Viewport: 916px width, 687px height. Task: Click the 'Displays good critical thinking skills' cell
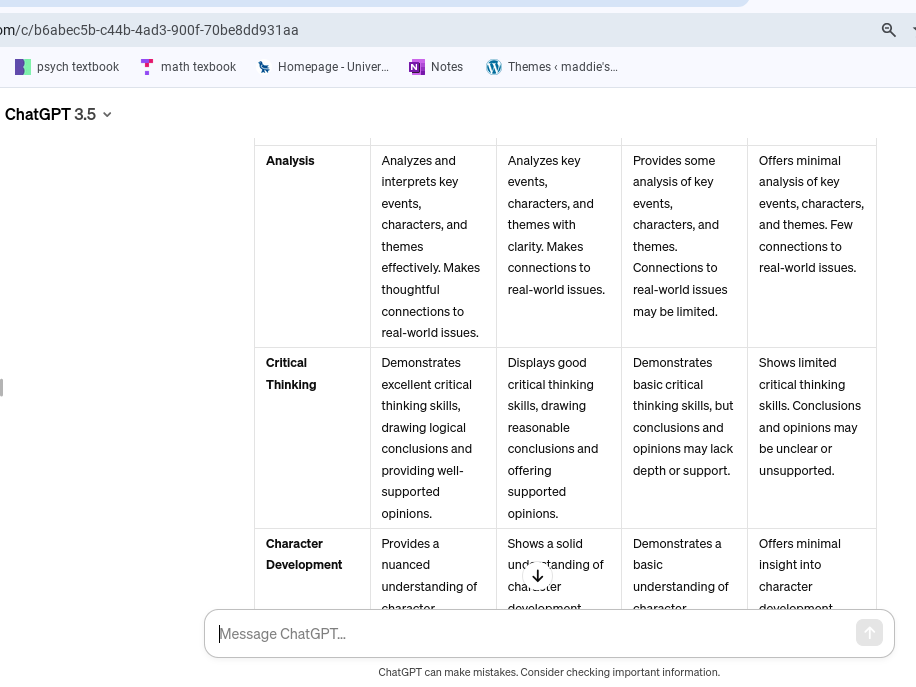pos(559,438)
